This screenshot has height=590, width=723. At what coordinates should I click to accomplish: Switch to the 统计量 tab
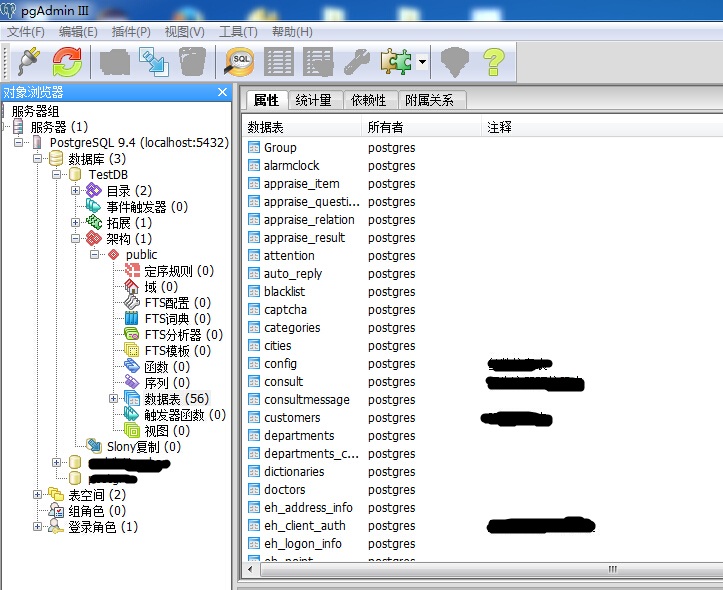(x=314, y=100)
